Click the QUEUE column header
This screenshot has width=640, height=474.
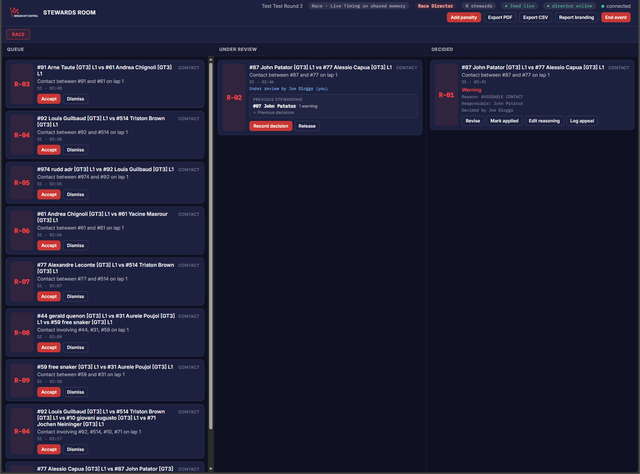[15, 49]
